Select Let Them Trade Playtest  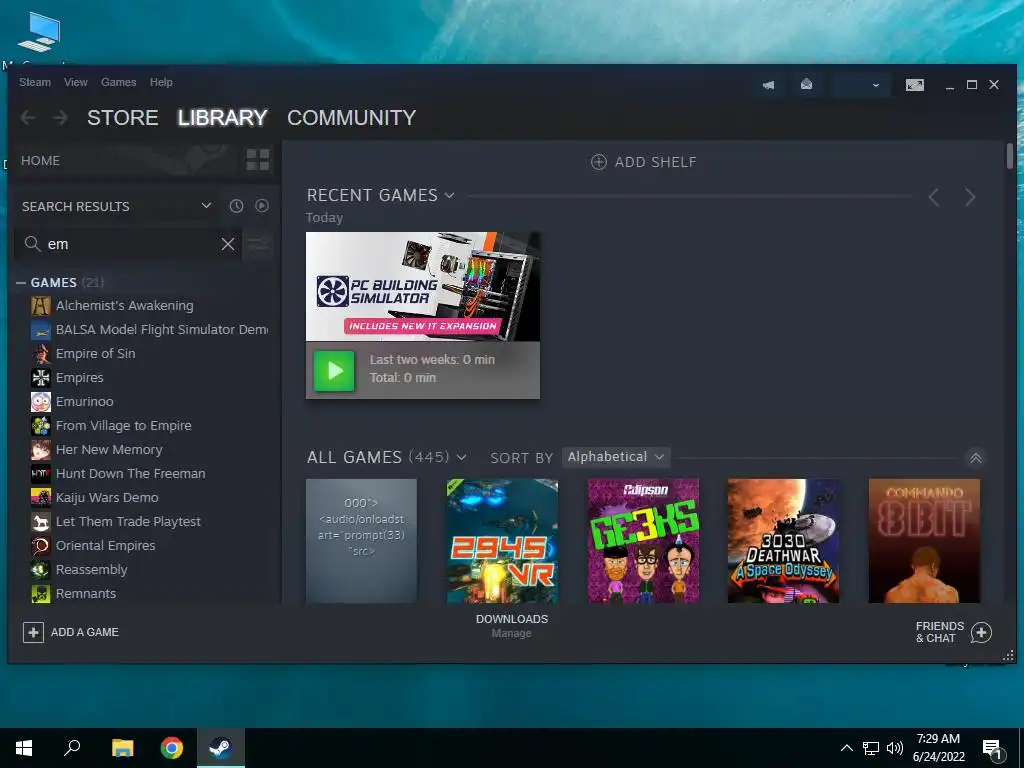[128, 522]
